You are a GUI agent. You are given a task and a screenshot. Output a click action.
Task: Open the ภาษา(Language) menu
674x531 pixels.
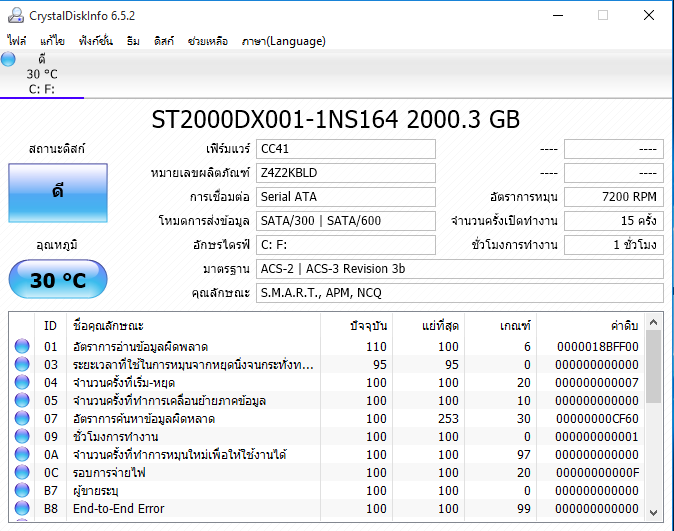pos(283,41)
